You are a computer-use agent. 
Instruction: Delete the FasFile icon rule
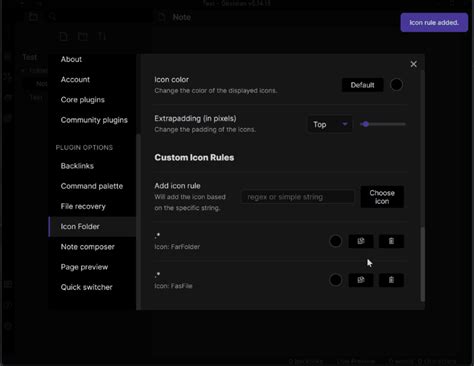[x=391, y=280]
